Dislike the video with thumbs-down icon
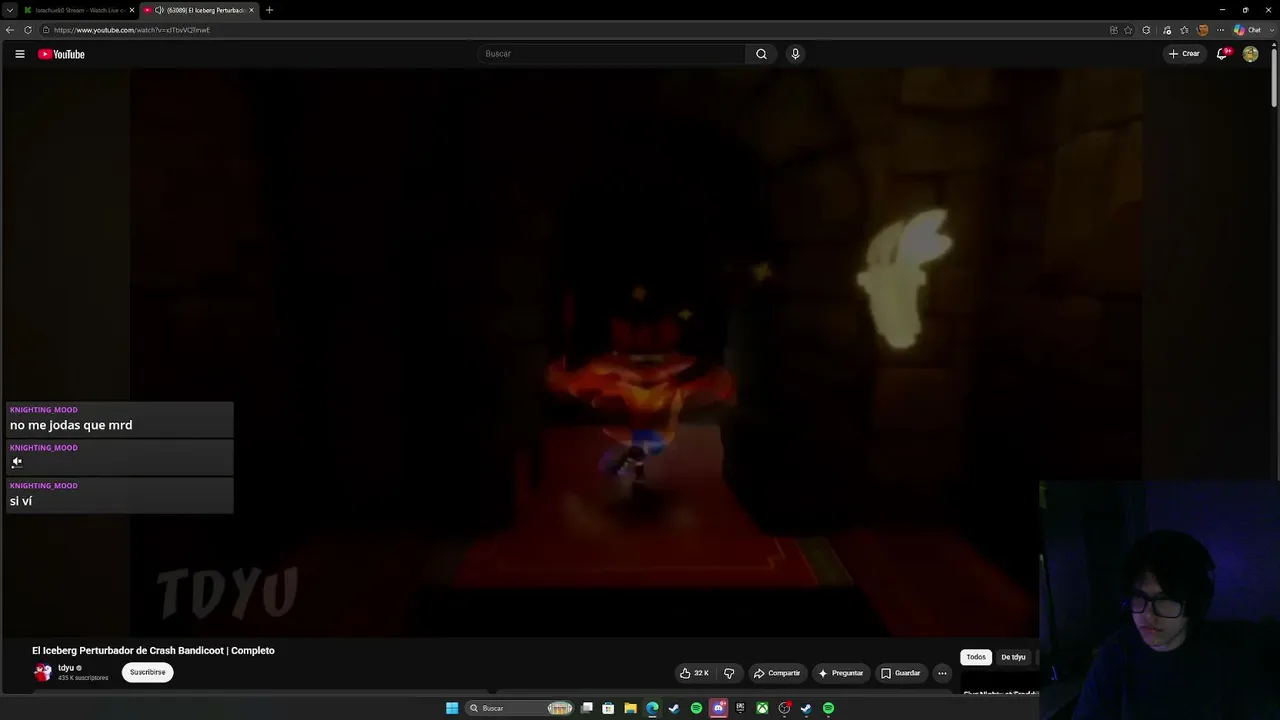Screen dimensions: 1280x720 coord(729,673)
